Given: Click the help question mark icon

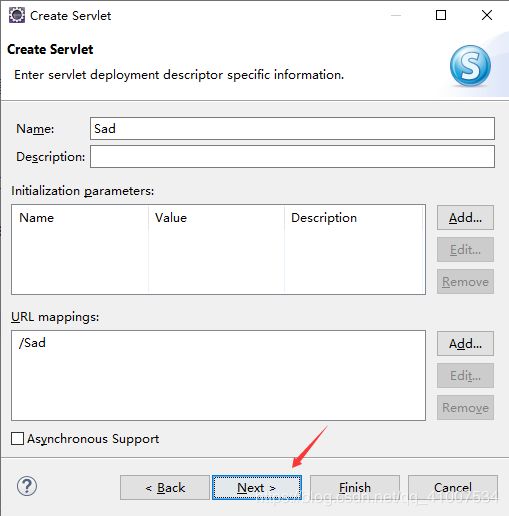Looking at the screenshot, I should (x=27, y=486).
